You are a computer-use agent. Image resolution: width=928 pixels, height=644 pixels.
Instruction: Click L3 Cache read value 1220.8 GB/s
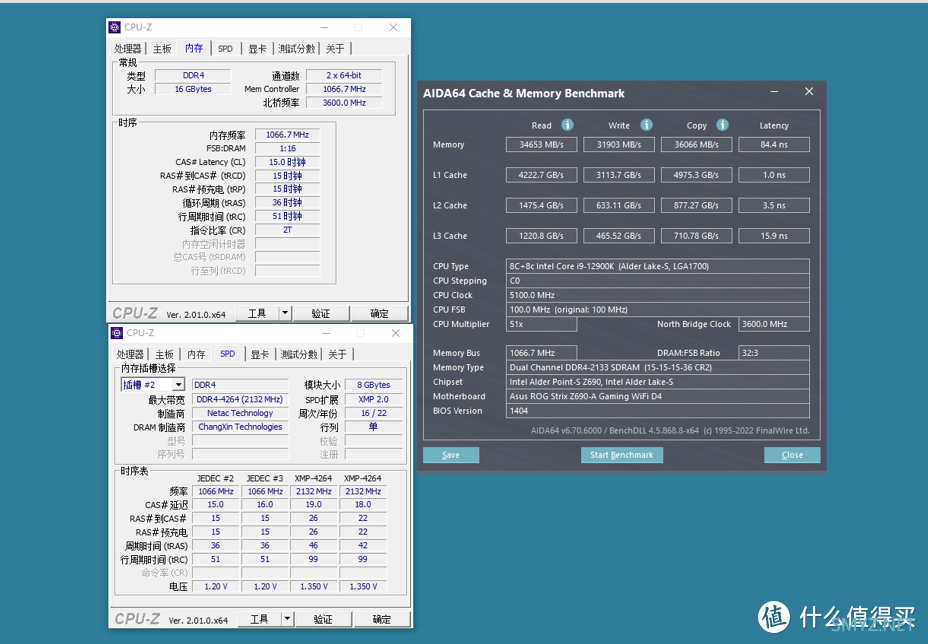(542, 236)
